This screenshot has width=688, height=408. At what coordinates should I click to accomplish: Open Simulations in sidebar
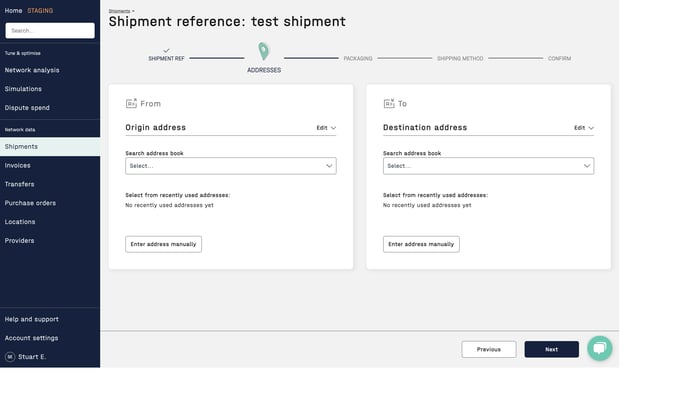pos(23,89)
